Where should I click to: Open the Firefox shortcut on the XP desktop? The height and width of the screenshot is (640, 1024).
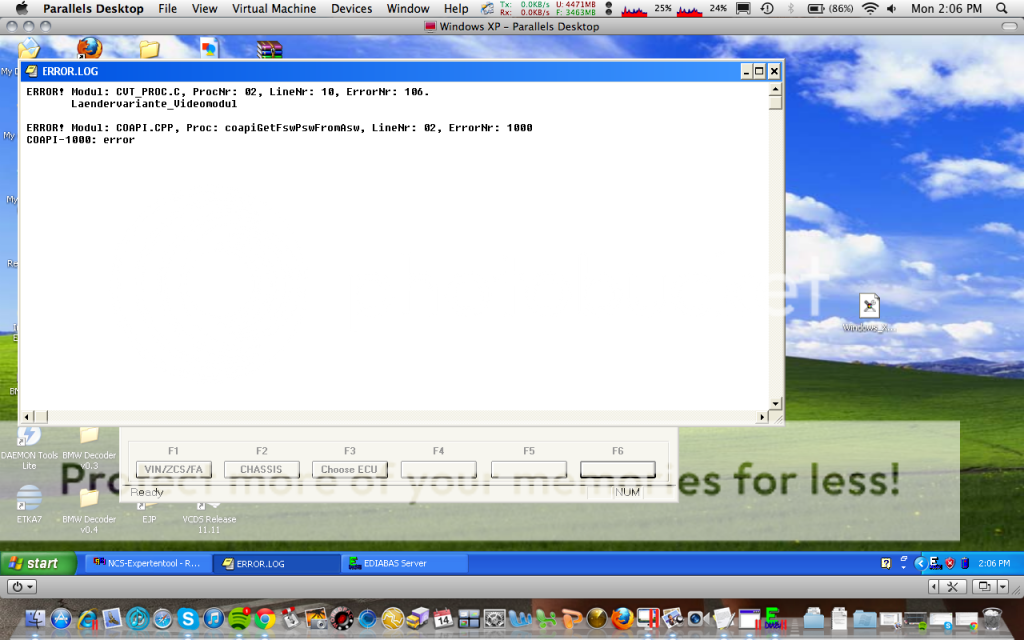89,48
